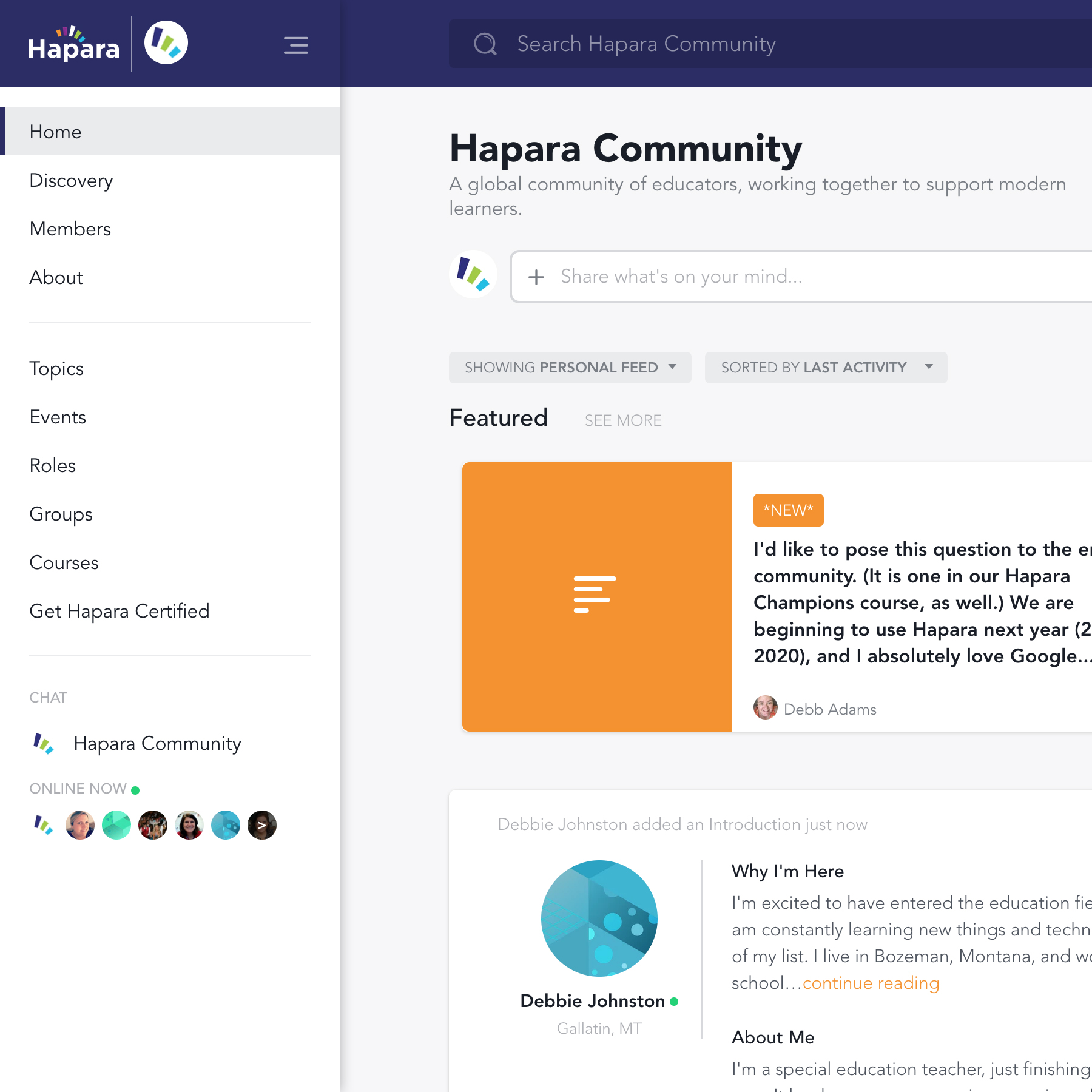Click the search magnifier icon

click(x=485, y=44)
